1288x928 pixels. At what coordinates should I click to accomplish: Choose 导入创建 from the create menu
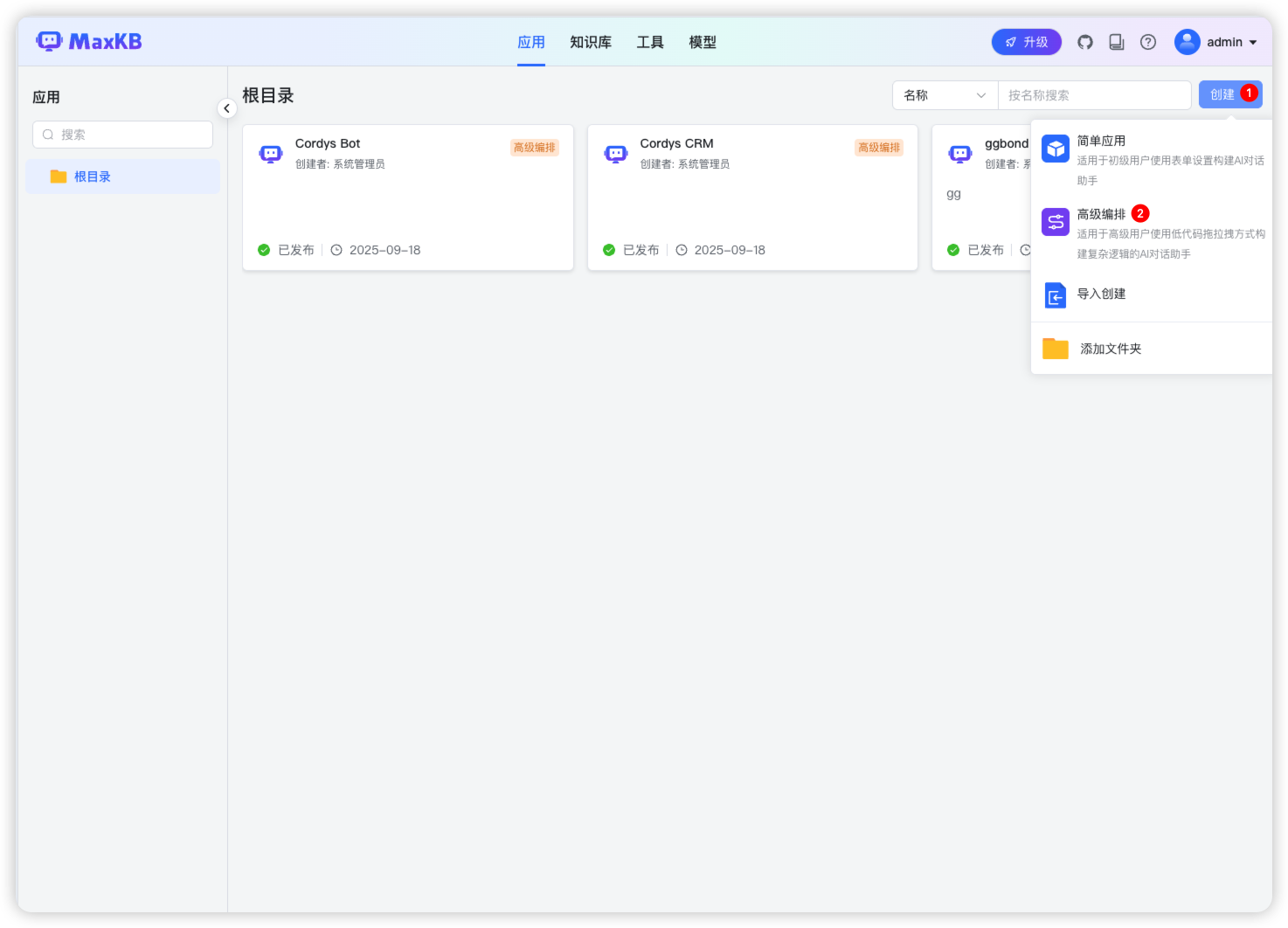pyautogui.click(x=1101, y=294)
